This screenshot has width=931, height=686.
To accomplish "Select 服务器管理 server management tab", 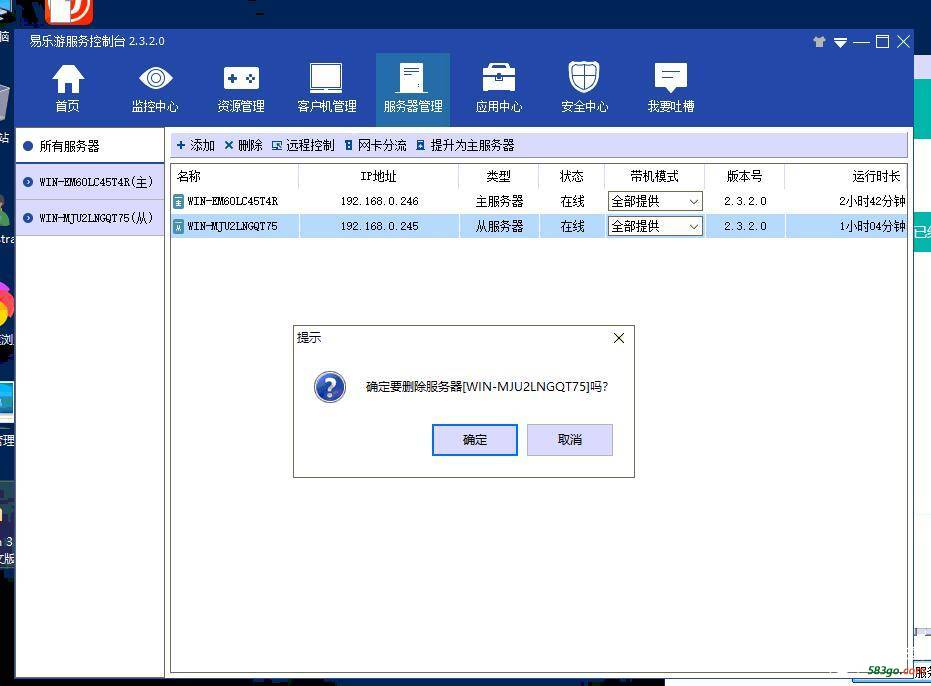I will pos(412,88).
